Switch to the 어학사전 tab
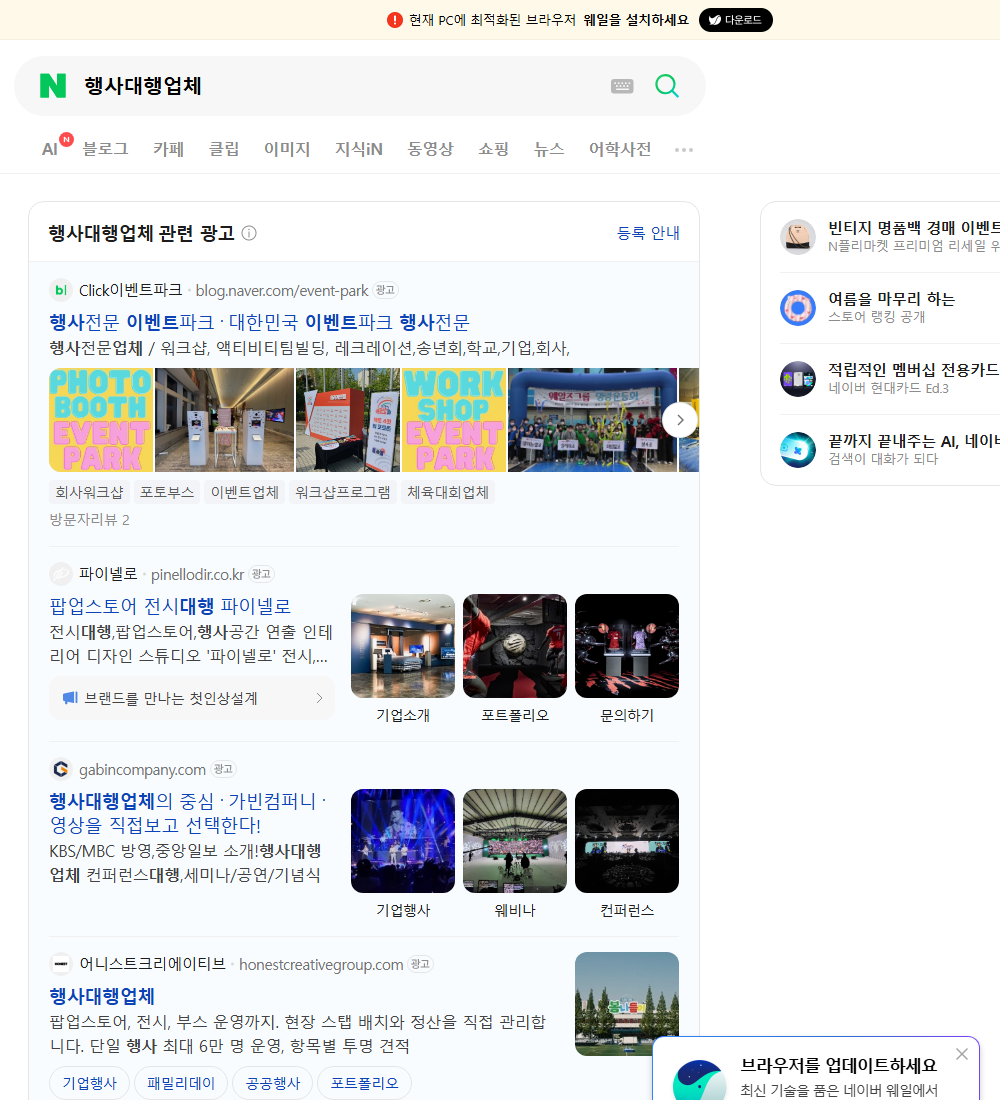Image resolution: width=1000 pixels, height=1100 pixels. [x=620, y=149]
